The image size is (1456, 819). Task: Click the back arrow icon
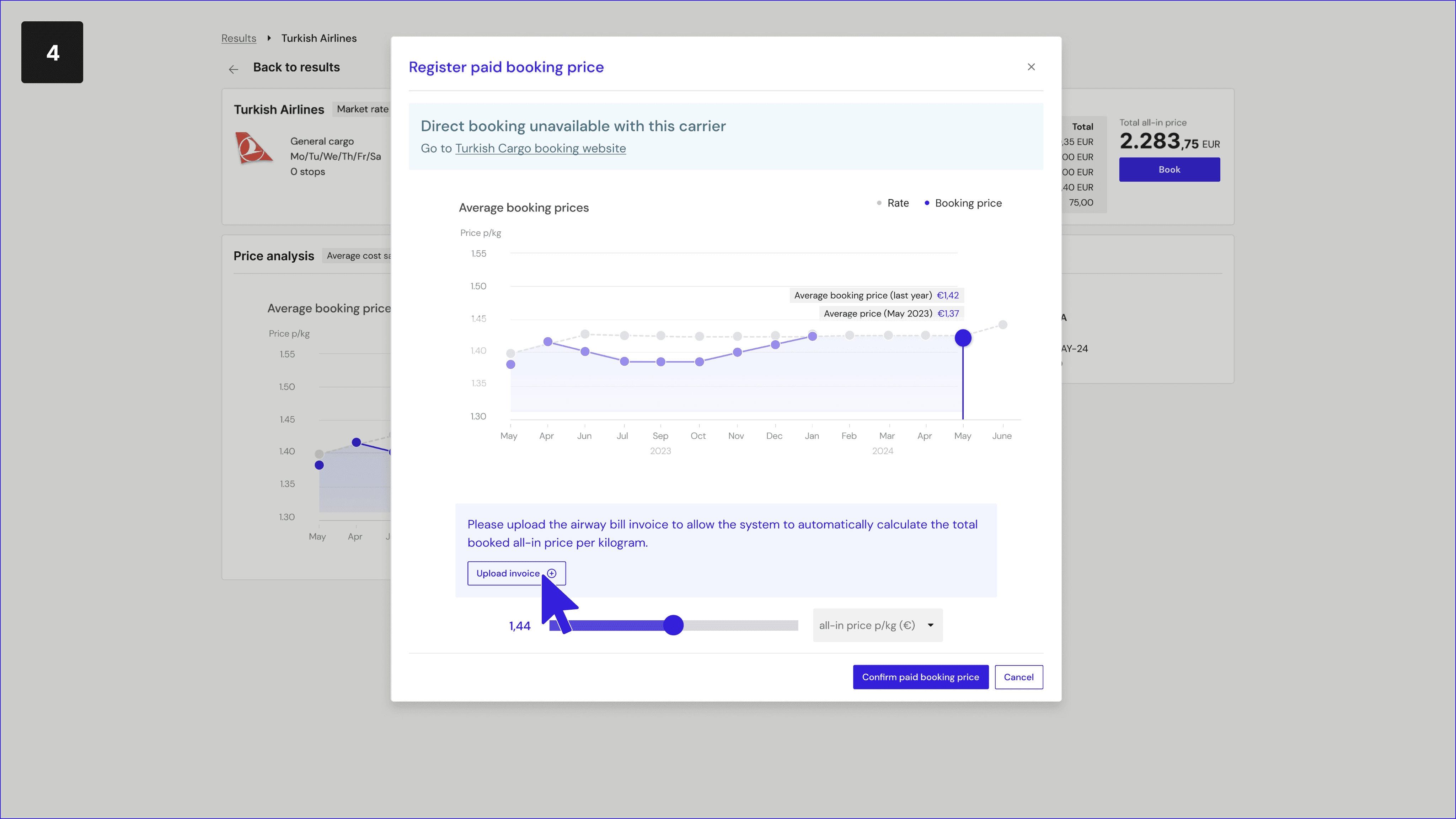click(234, 69)
